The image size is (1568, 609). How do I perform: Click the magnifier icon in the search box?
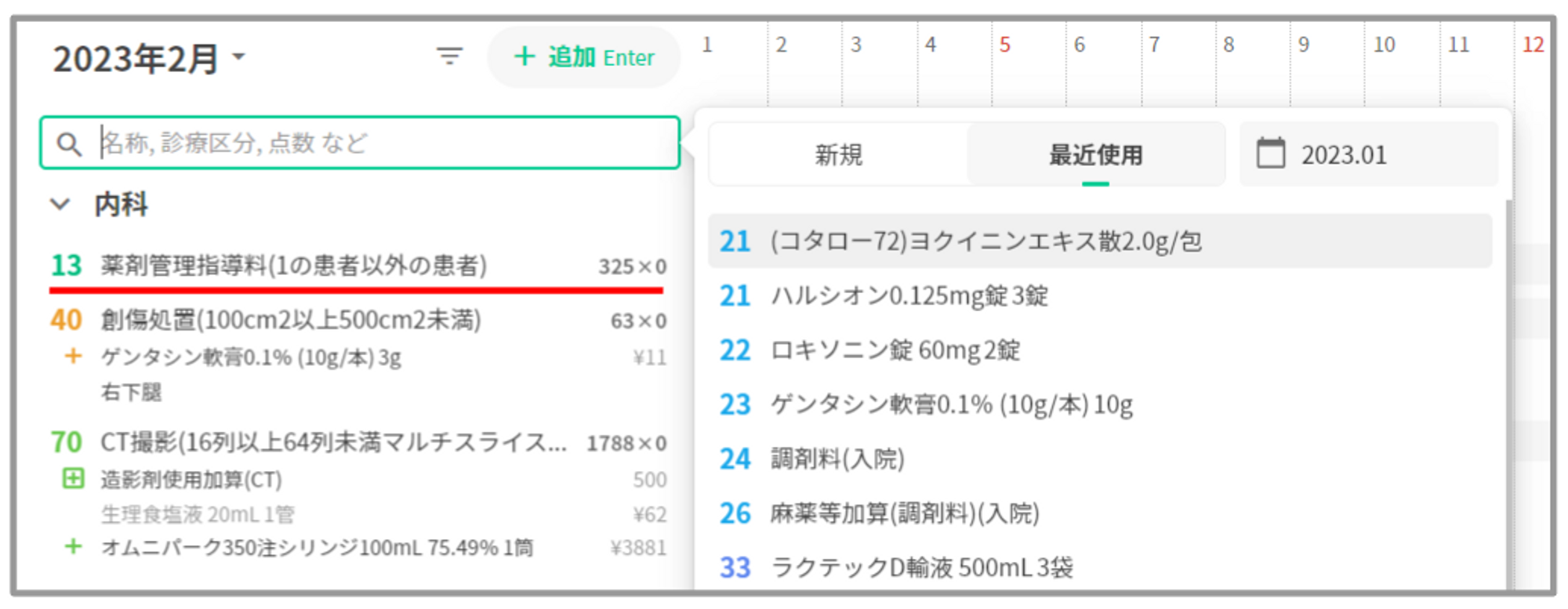point(69,143)
